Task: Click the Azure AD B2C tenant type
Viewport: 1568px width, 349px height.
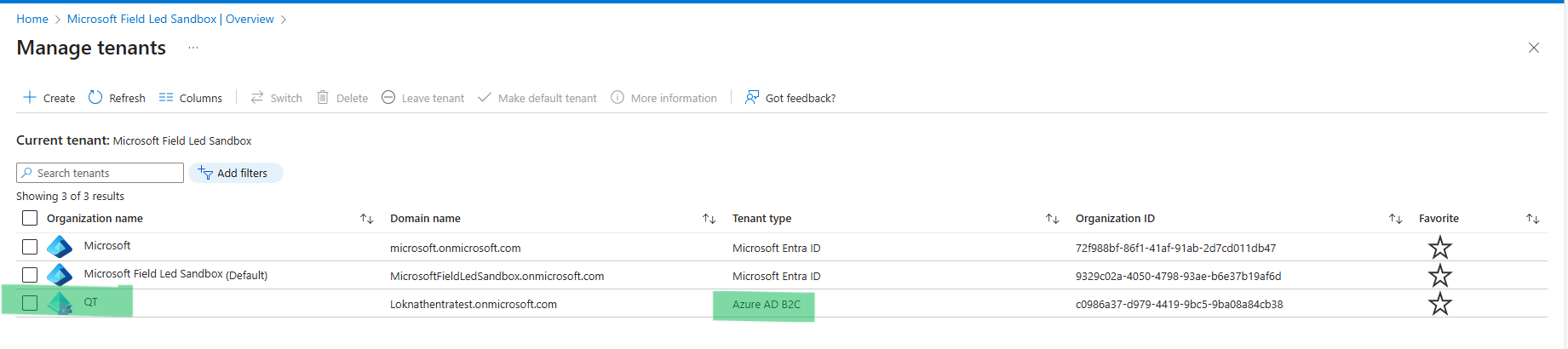Action: 767,305
